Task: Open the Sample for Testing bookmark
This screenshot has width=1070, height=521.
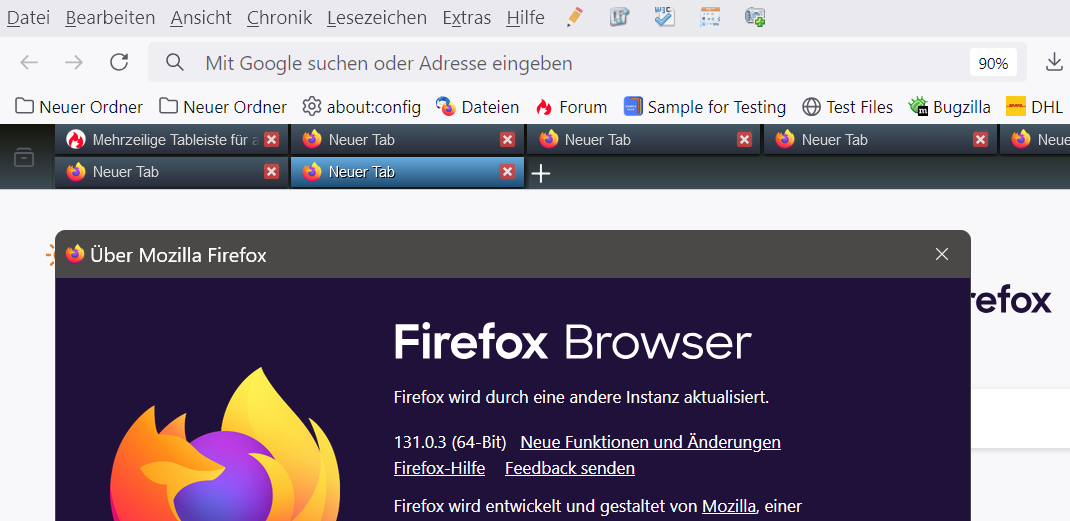Action: [705, 107]
